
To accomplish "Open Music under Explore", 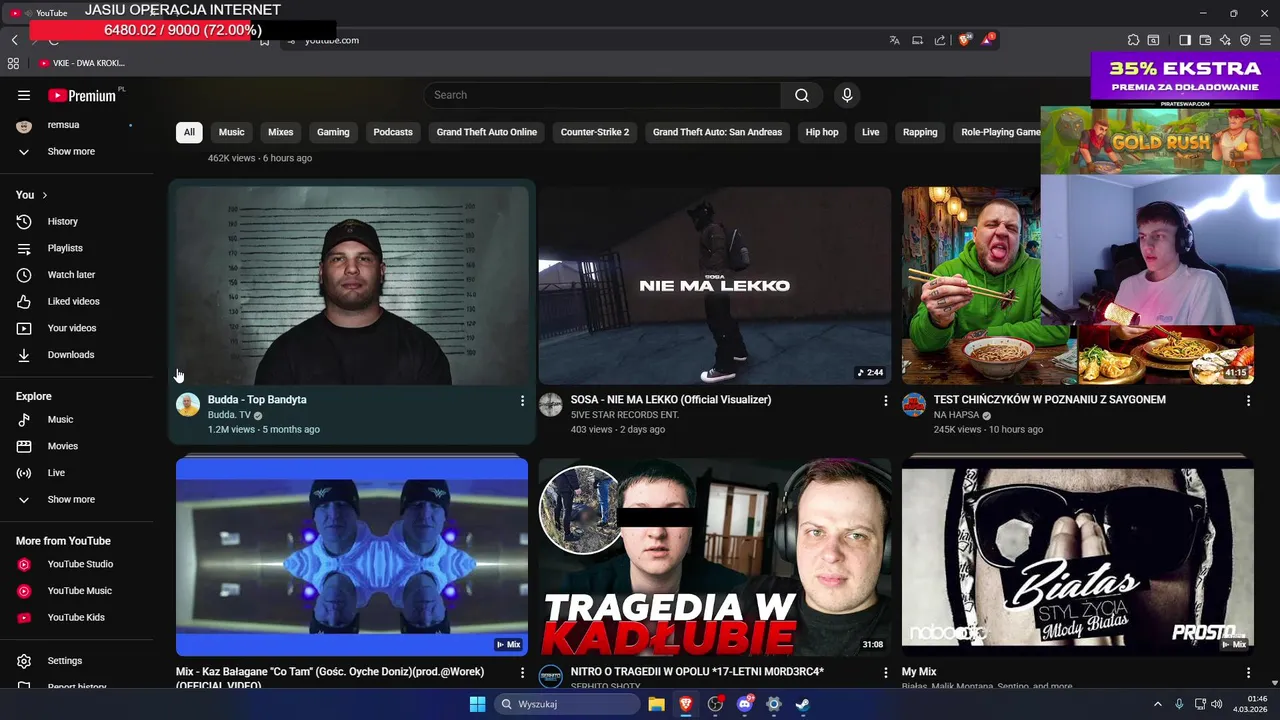I will pos(76,419).
